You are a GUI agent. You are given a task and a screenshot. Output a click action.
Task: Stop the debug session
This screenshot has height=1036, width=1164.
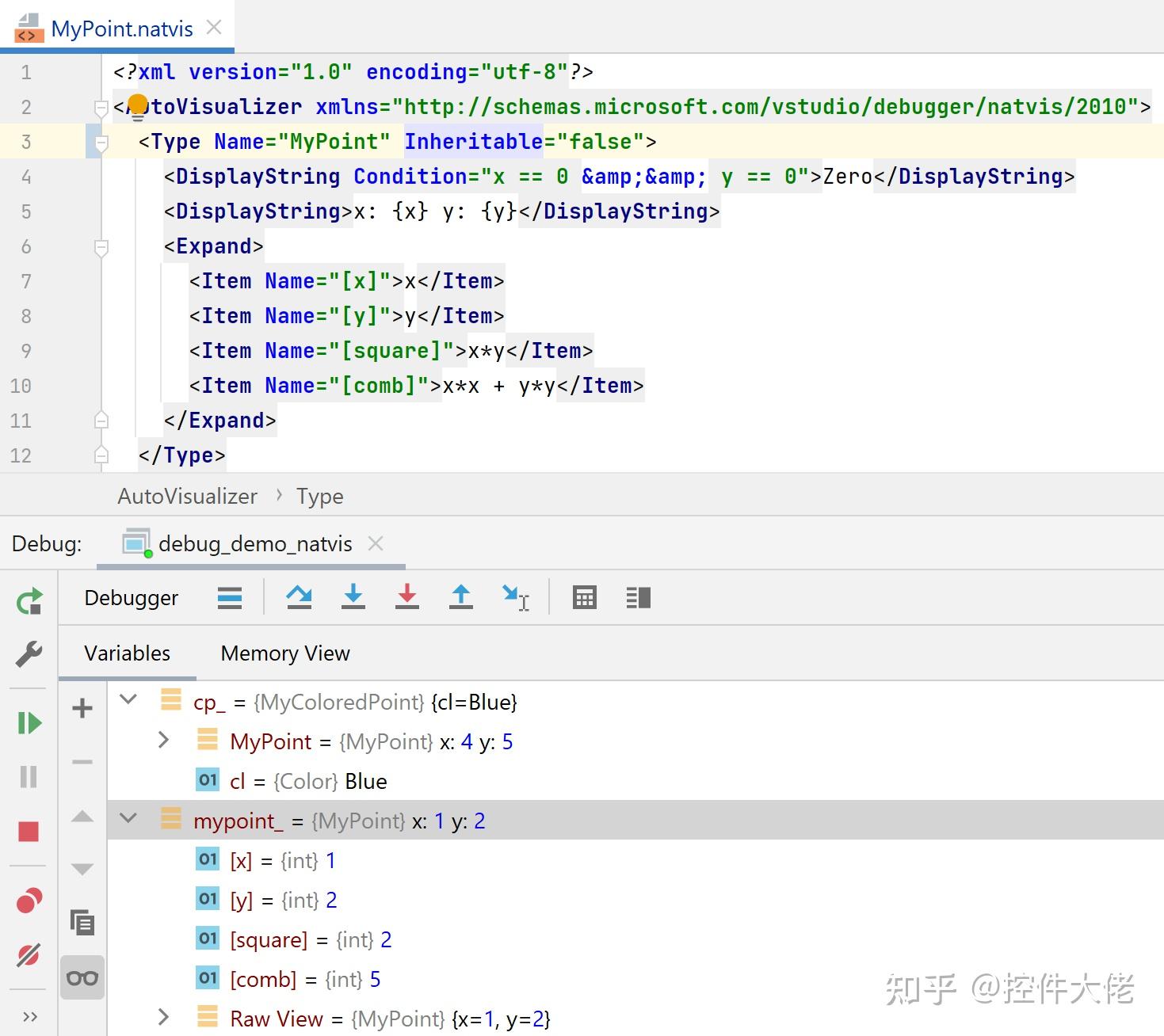[29, 831]
